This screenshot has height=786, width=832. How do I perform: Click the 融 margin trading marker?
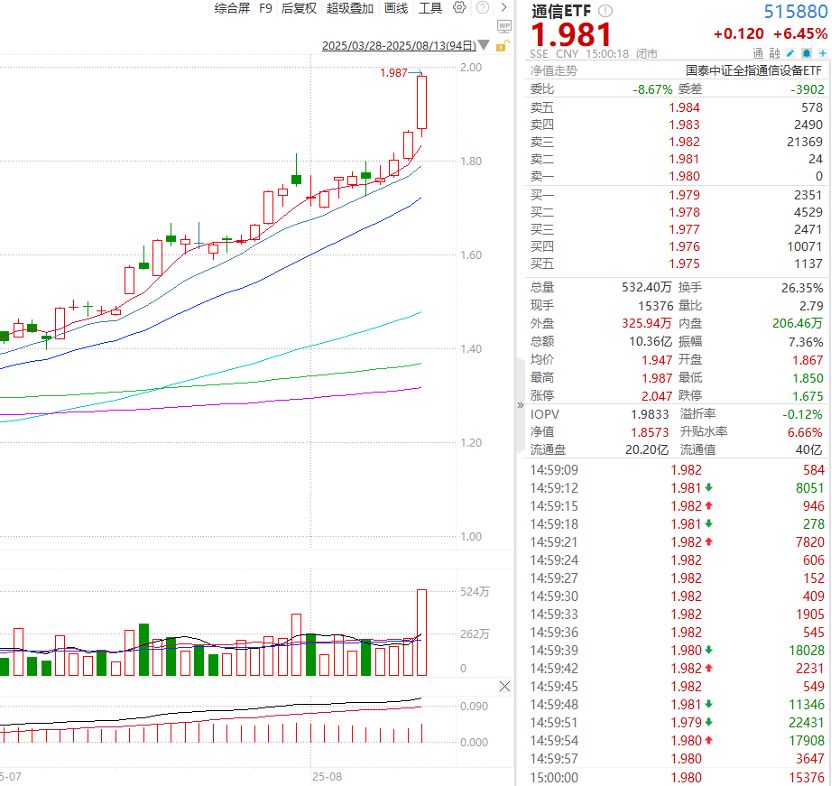point(774,53)
